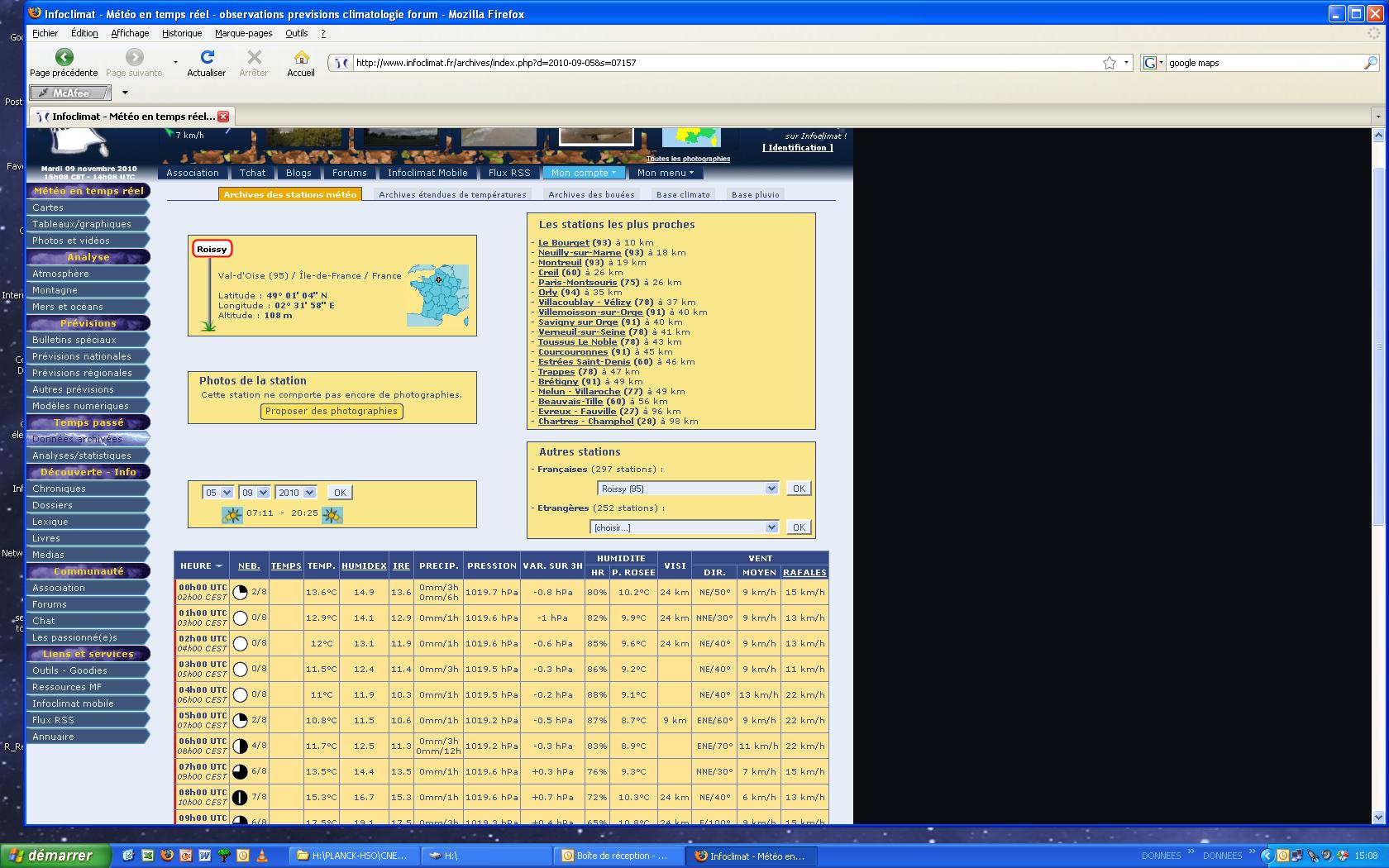Open the Marque-pages menu
The width and height of the screenshot is (1389, 868).
pos(243,33)
